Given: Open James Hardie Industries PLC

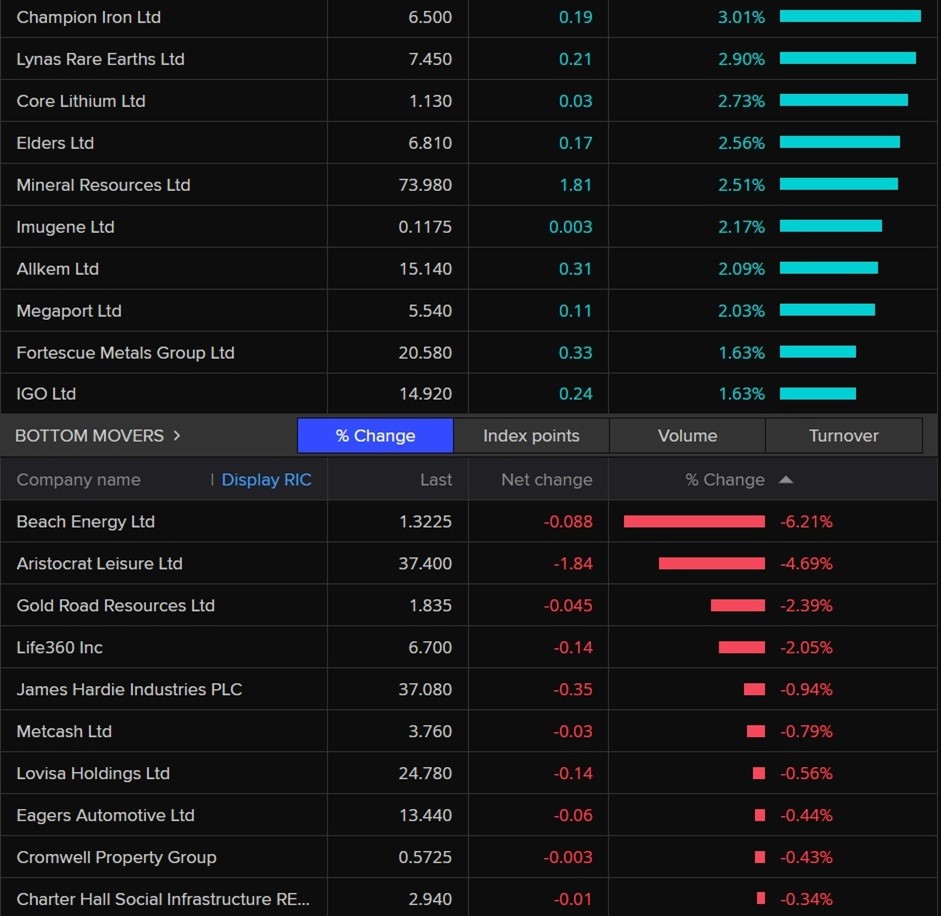Looking at the screenshot, I should (x=129, y=689).
